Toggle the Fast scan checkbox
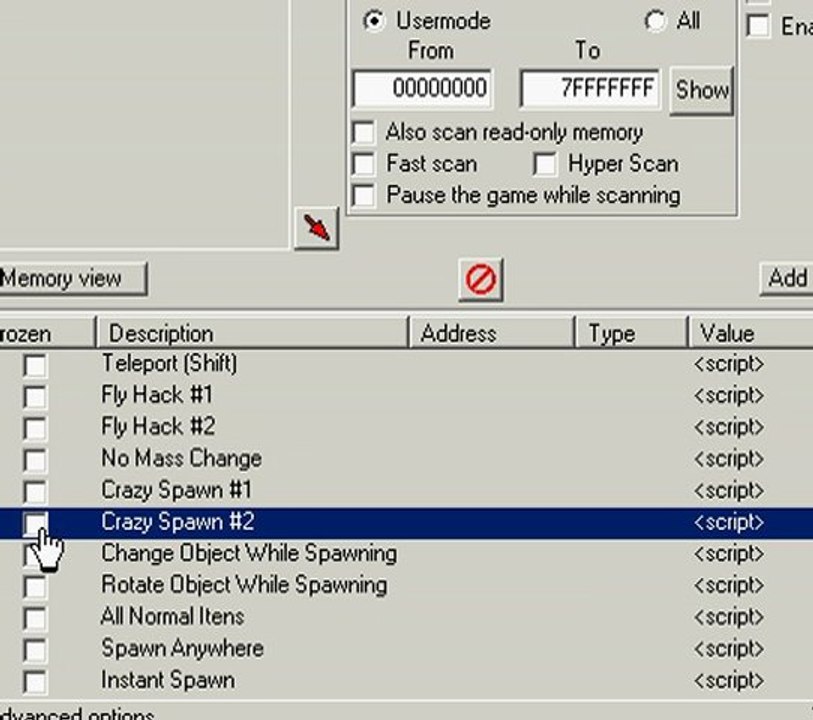The image size is (813, 720). [363, 164]
